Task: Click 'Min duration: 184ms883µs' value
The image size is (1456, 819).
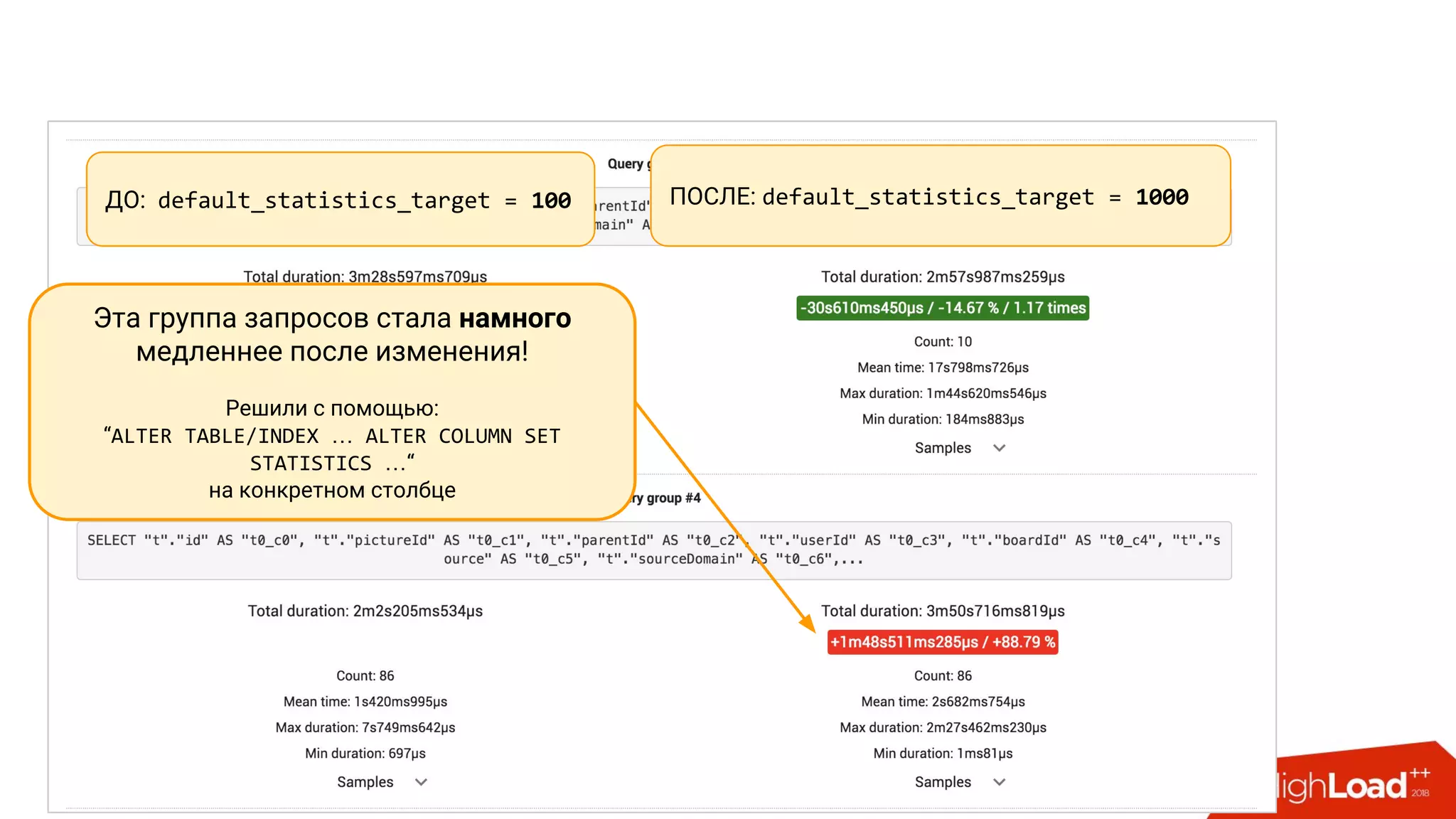Action: tap(943, 419)
